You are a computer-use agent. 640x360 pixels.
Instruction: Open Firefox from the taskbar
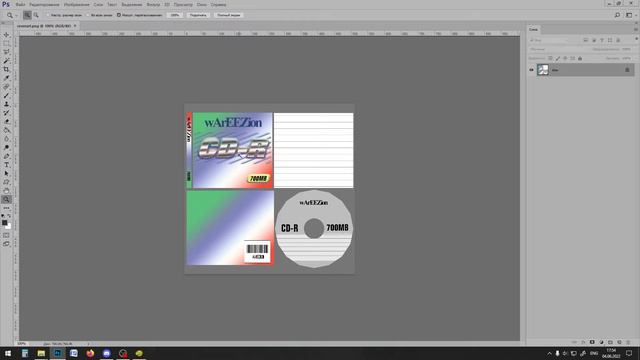[90, 353]
